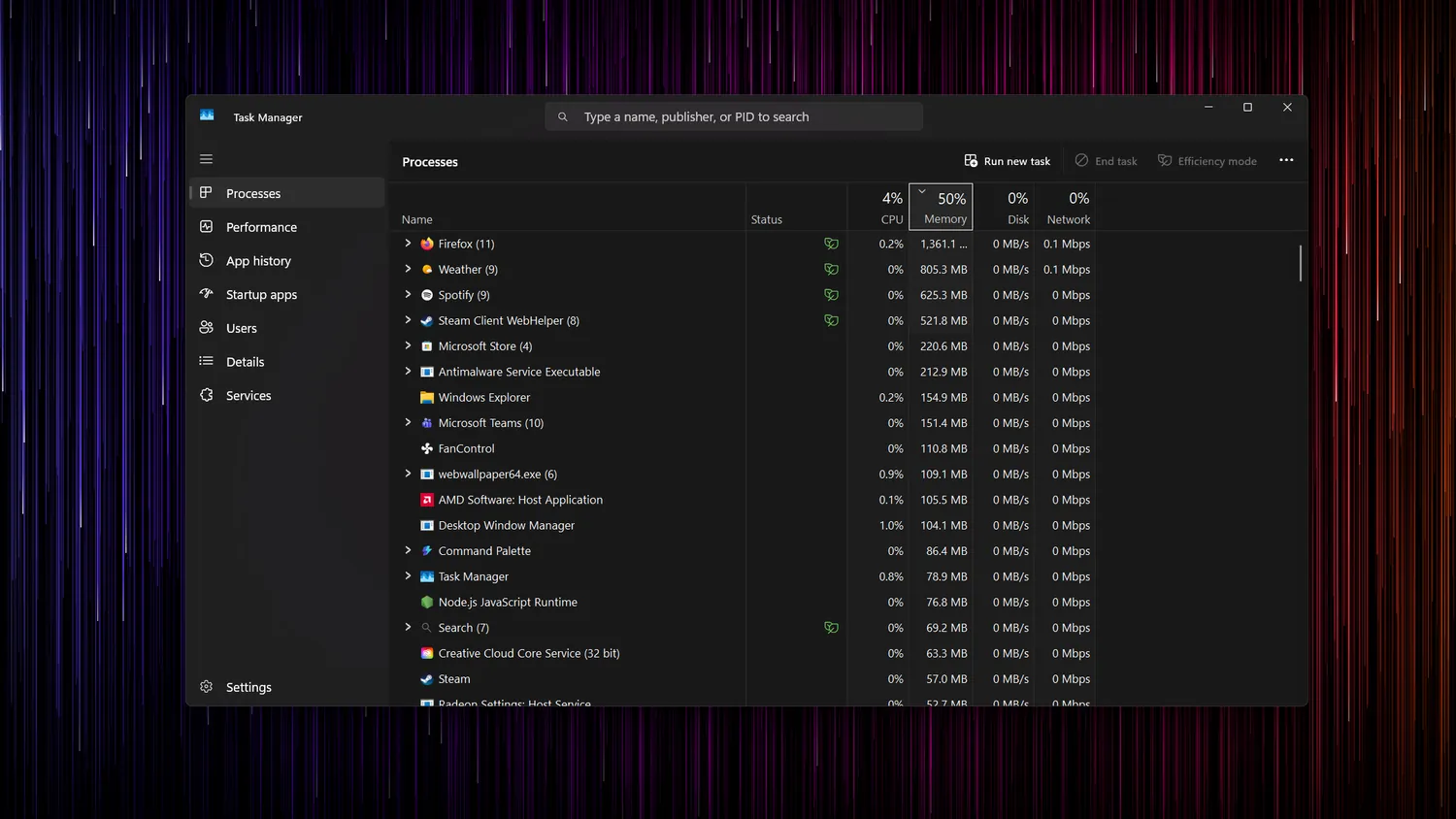
Task: Switch to the Performance page
Action: point(287,227)
